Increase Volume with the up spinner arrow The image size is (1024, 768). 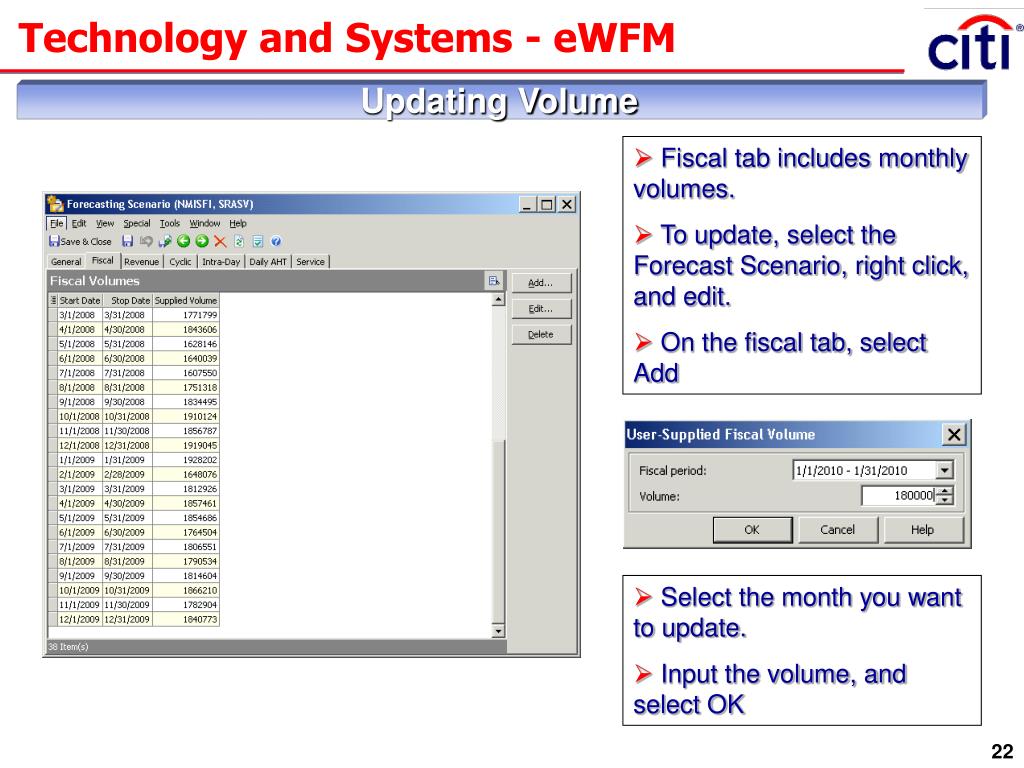(x=945, y=491)
